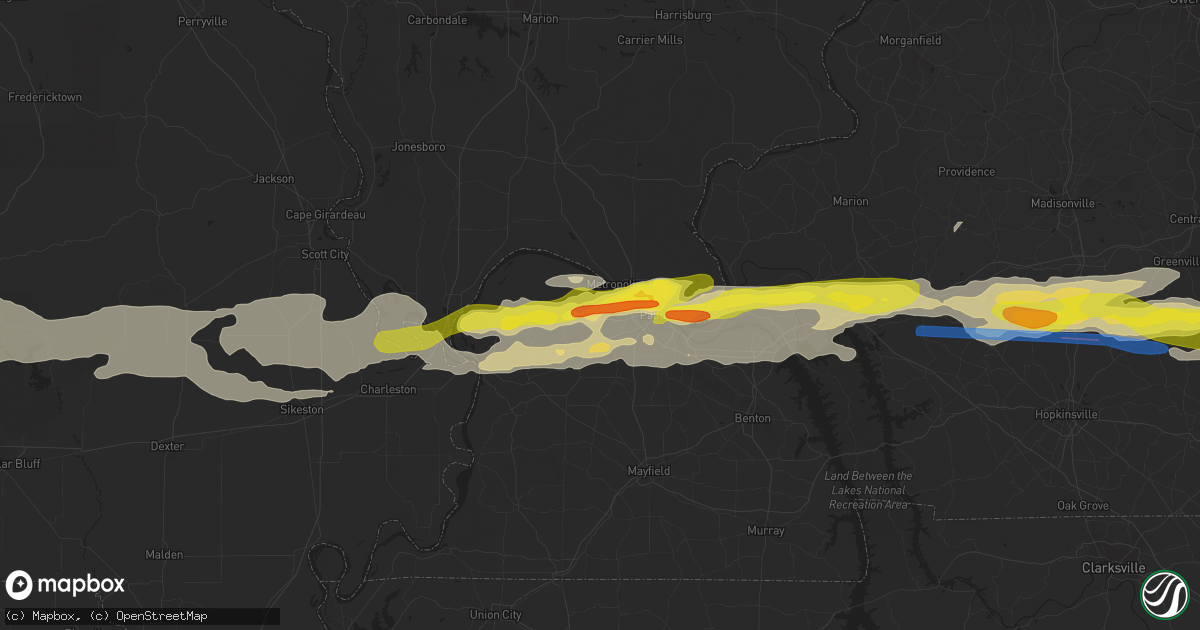The height and width of the screenshot is (630, 1200).
Task: Click the Greenville label
Action: [x=1175, y=261]
